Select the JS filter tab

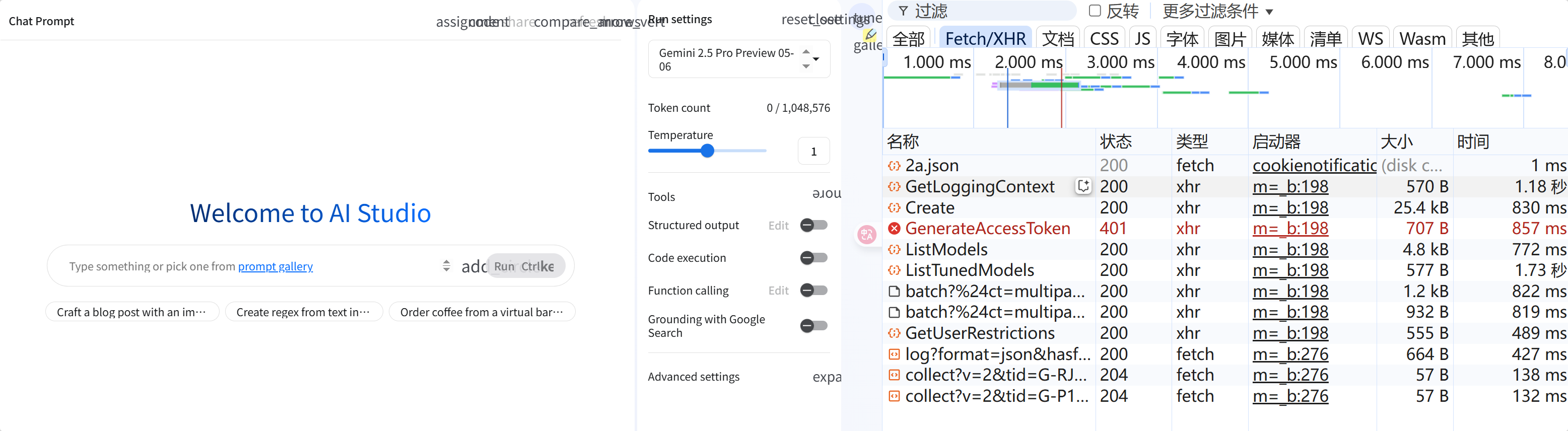pos(1142,38)
